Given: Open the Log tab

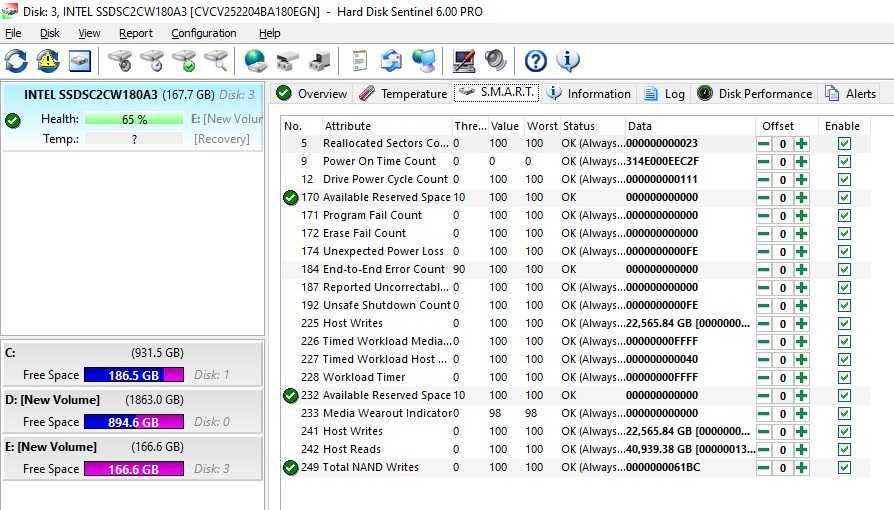Looking at the screenshot, I should click(x=664, y=94).
